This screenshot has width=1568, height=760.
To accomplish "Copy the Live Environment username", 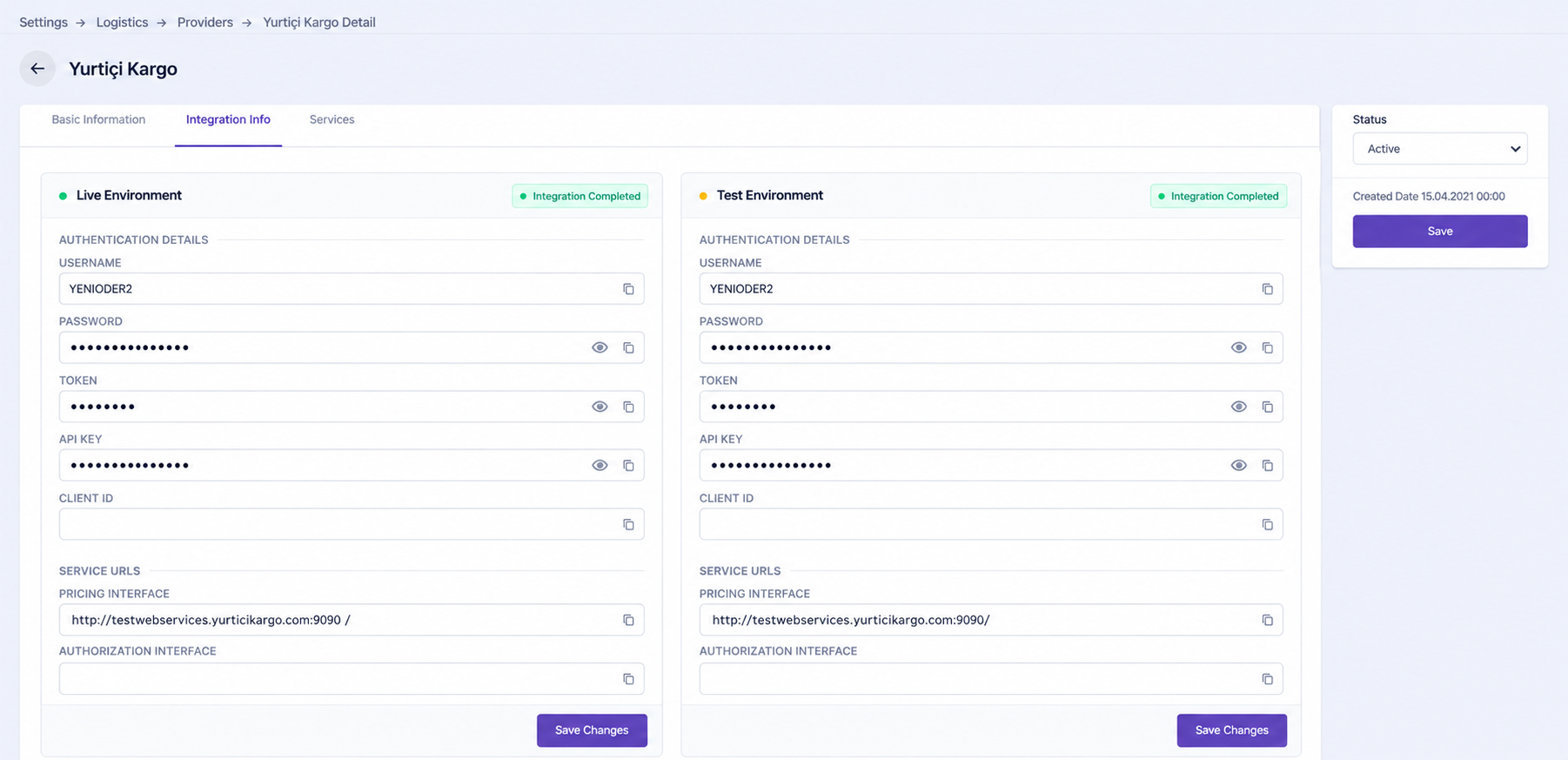I will click(628, 289).
